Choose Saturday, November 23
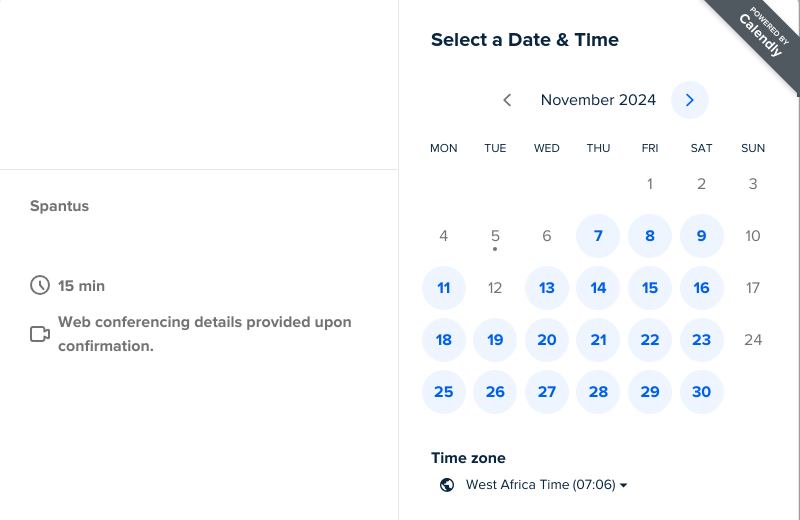This screenshot has height=520, width=800. click(x=702, y=340)
